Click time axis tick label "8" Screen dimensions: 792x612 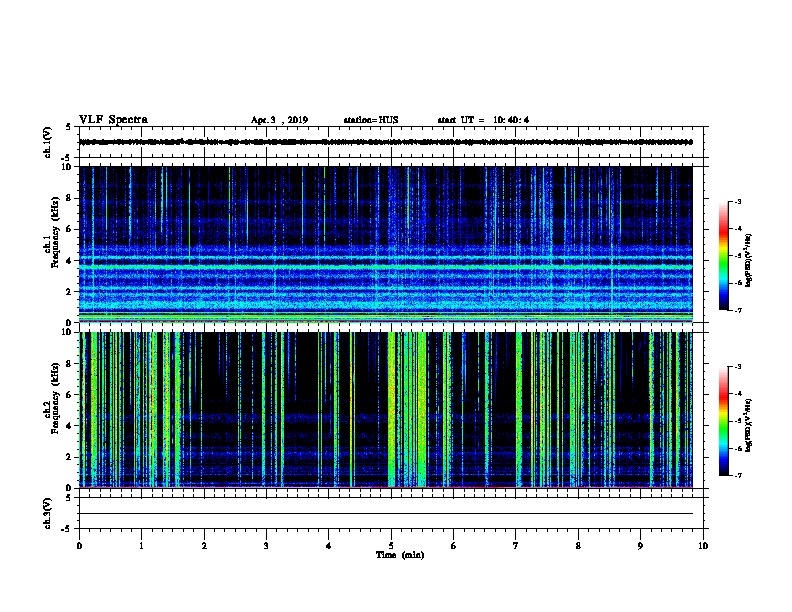578,546
